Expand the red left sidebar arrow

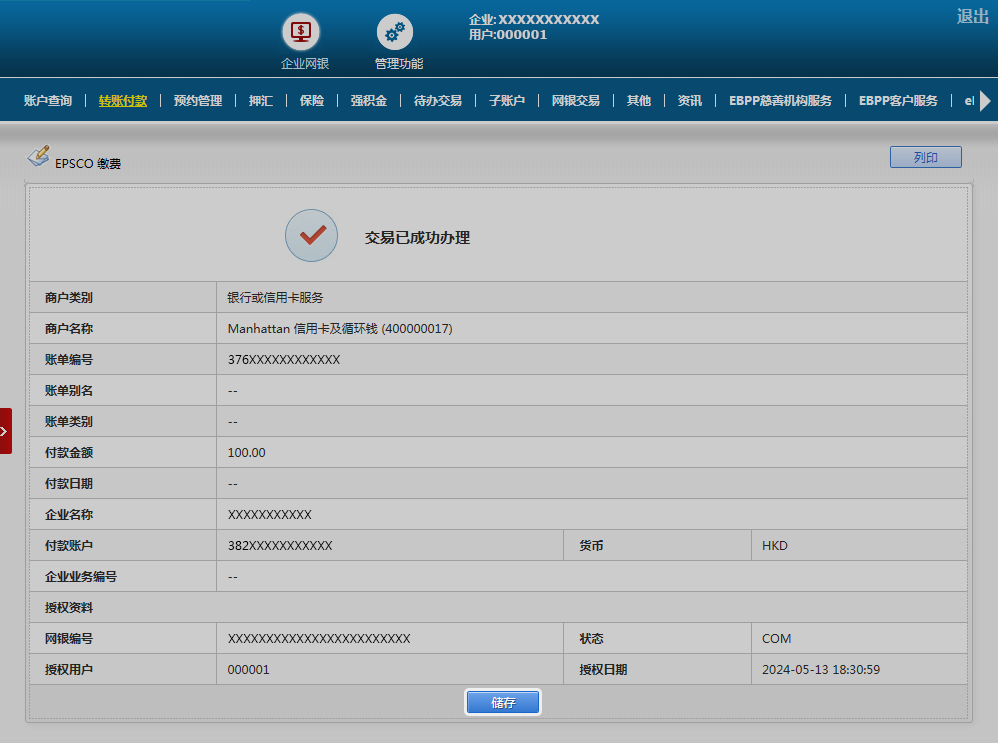click(x=5, y=431)
